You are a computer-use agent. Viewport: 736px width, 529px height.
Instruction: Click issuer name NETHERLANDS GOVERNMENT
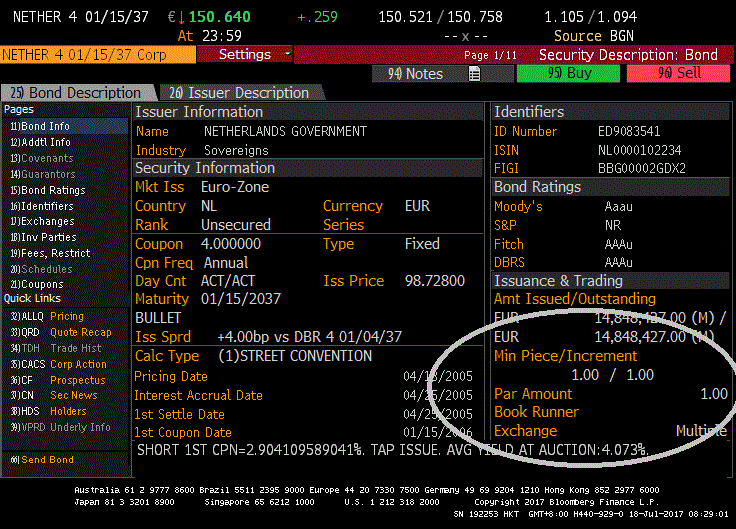285,131
